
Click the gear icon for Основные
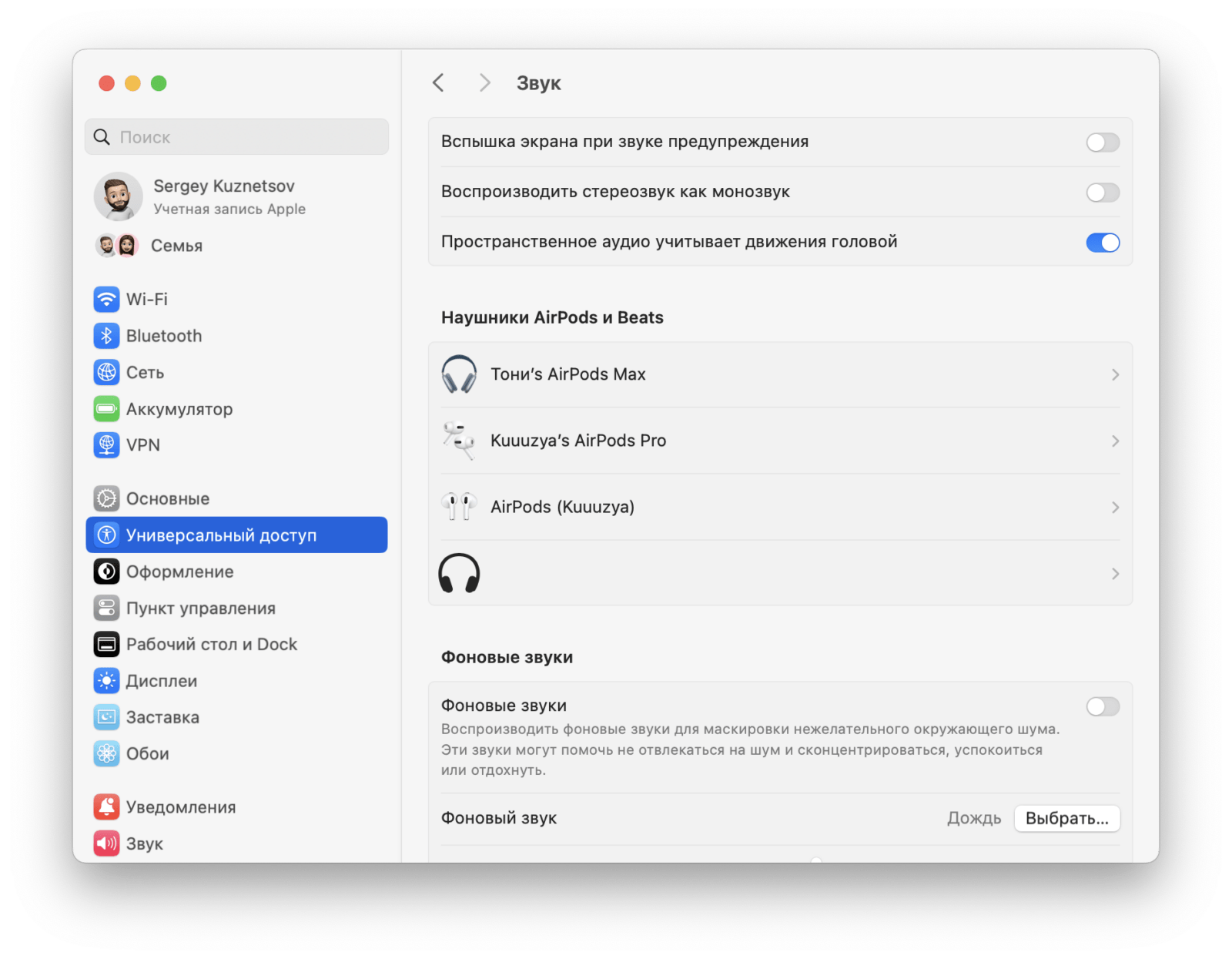(x=106, y=498)
